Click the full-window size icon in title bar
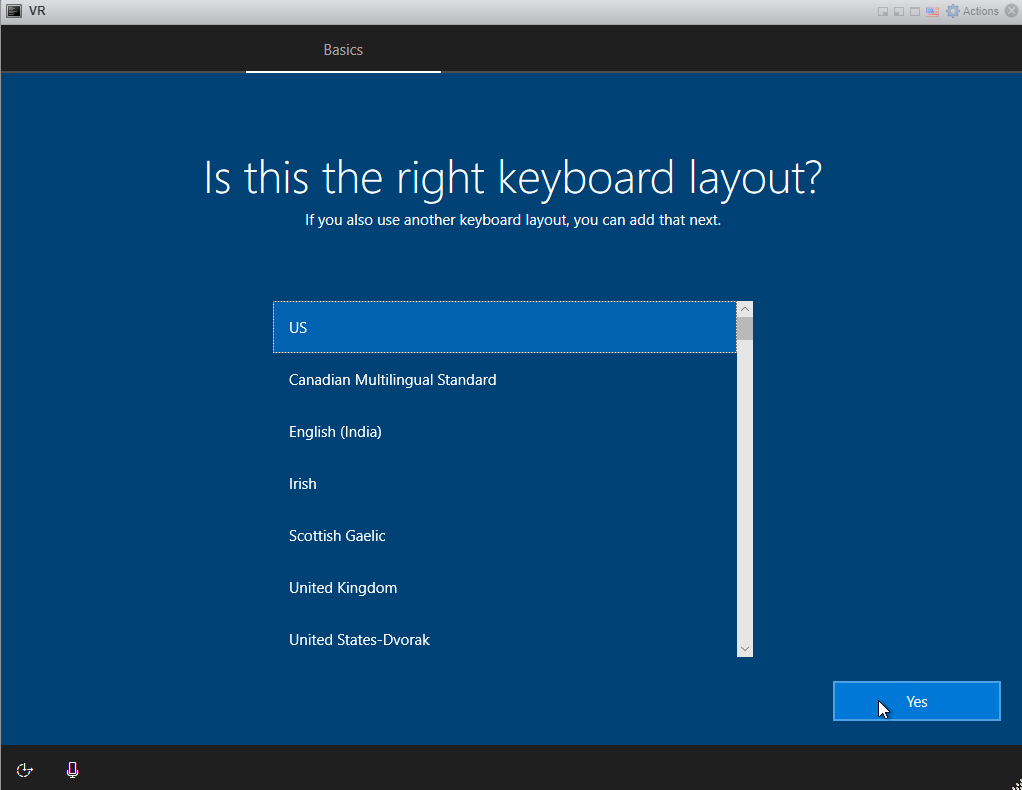The width and height of the screenshot is (1022, 790). point(915,12)
